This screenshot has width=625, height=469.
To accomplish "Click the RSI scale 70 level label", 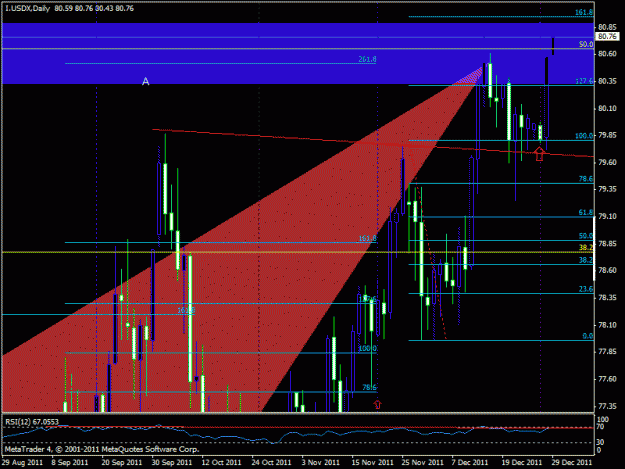I will pos(601,427).
